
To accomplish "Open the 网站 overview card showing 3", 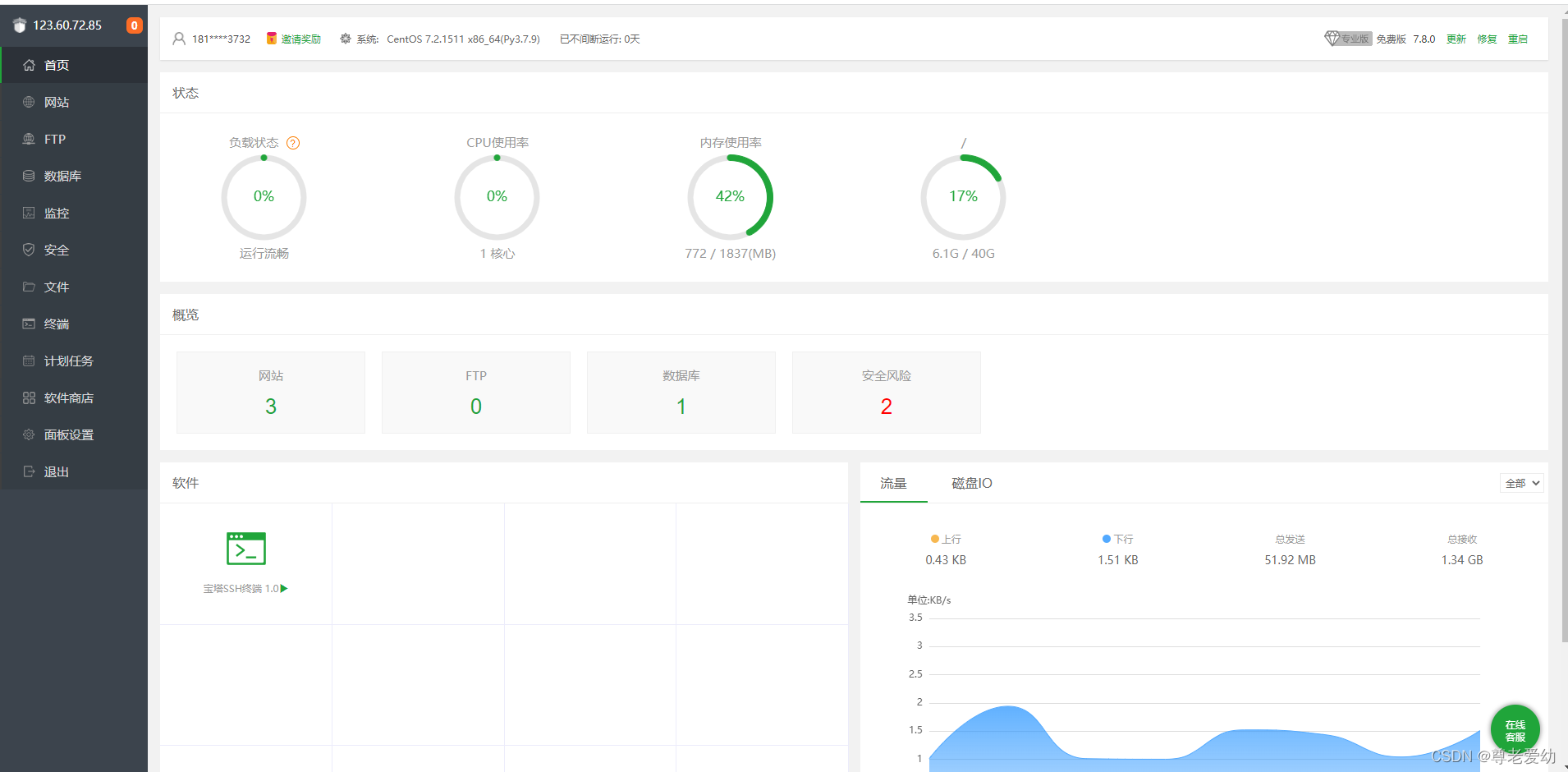I will [271, 393].
